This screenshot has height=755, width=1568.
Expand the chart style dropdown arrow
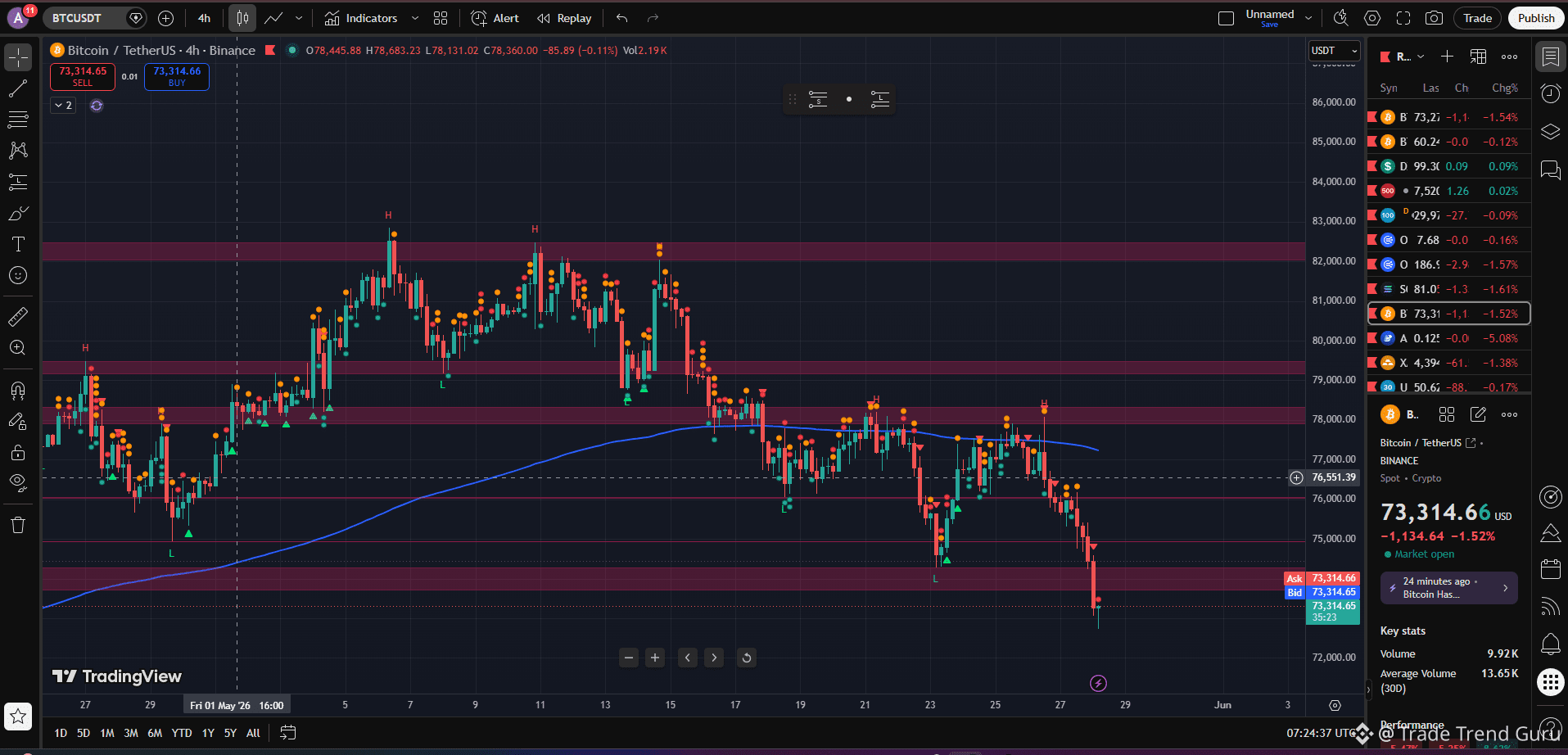(x=299, y=18)
